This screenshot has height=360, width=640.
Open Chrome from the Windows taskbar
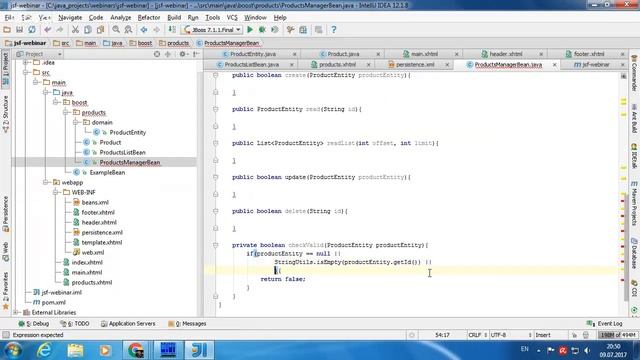136,350
